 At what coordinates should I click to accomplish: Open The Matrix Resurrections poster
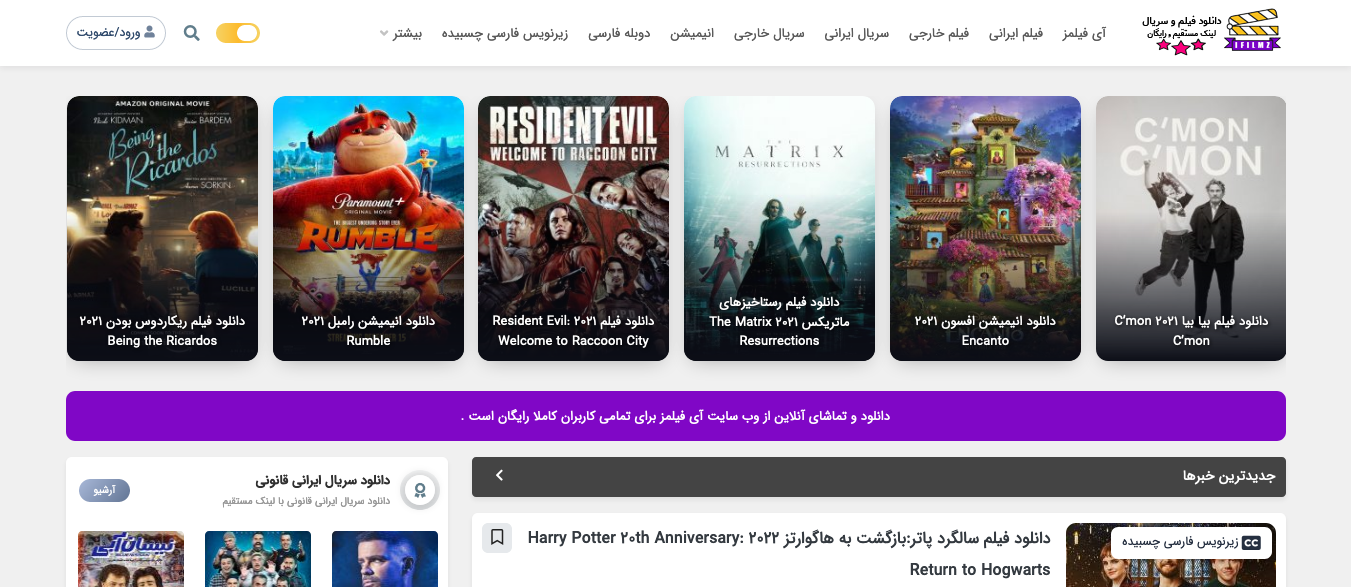click(x=779, y=228)
